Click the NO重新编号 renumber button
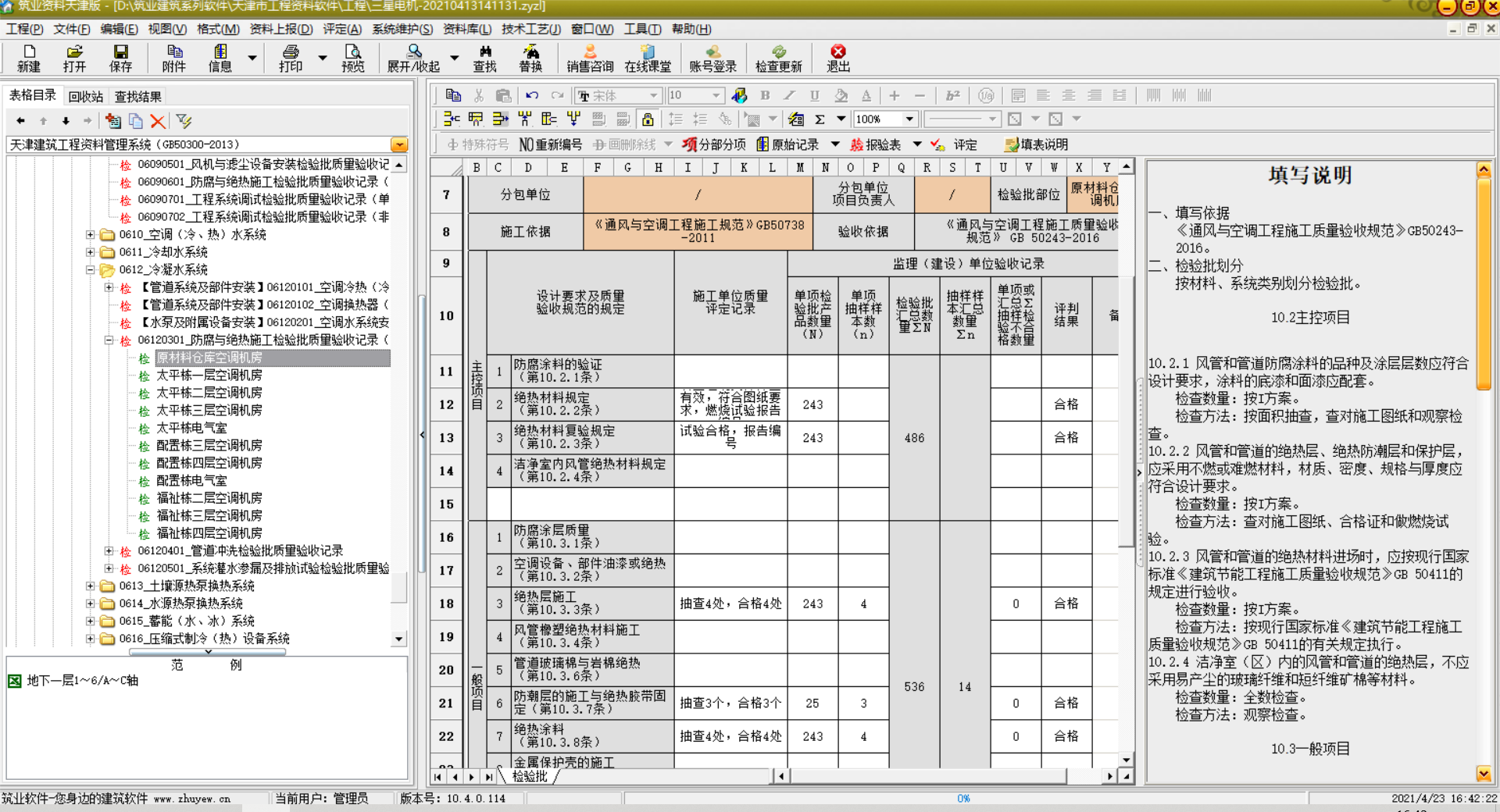This screenshot has height=812, width=1500. (x=551, y=144)
